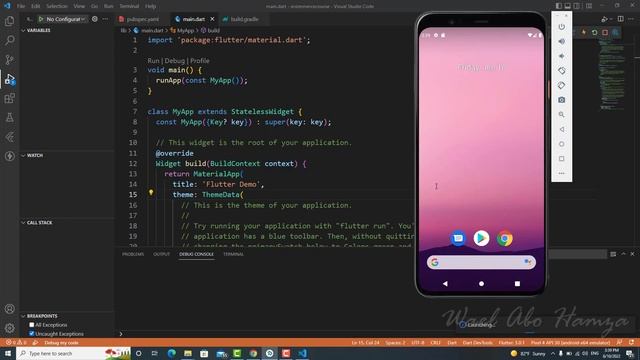Click emulator toolbar Home circle
640x360 pixels.
[562, 144]
